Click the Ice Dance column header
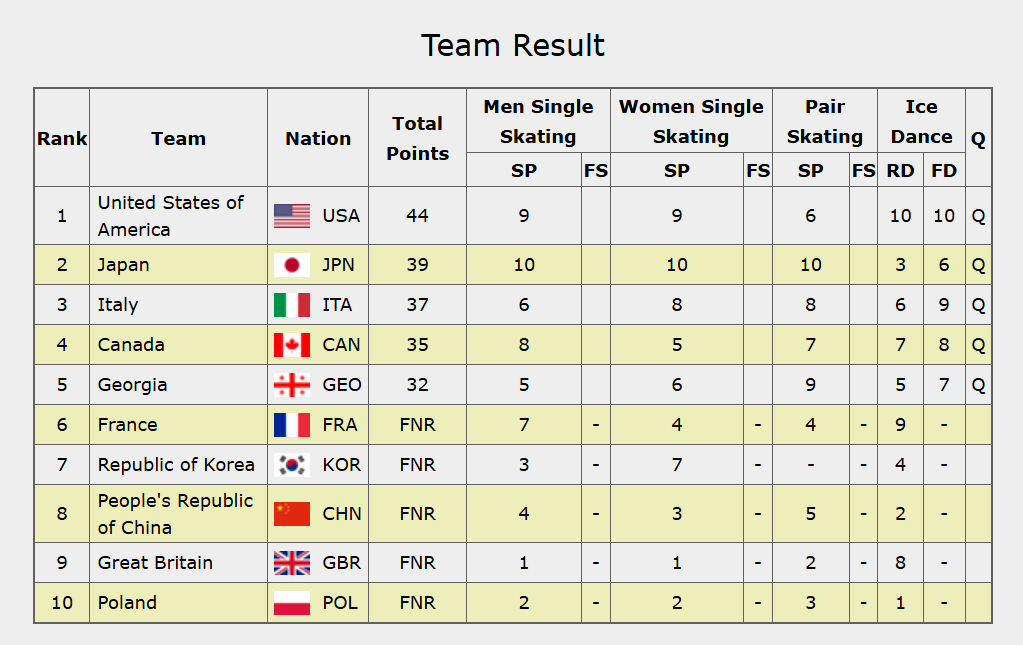Image resolution: width=1023 pixels, height=645 pixels. (922, 121)
